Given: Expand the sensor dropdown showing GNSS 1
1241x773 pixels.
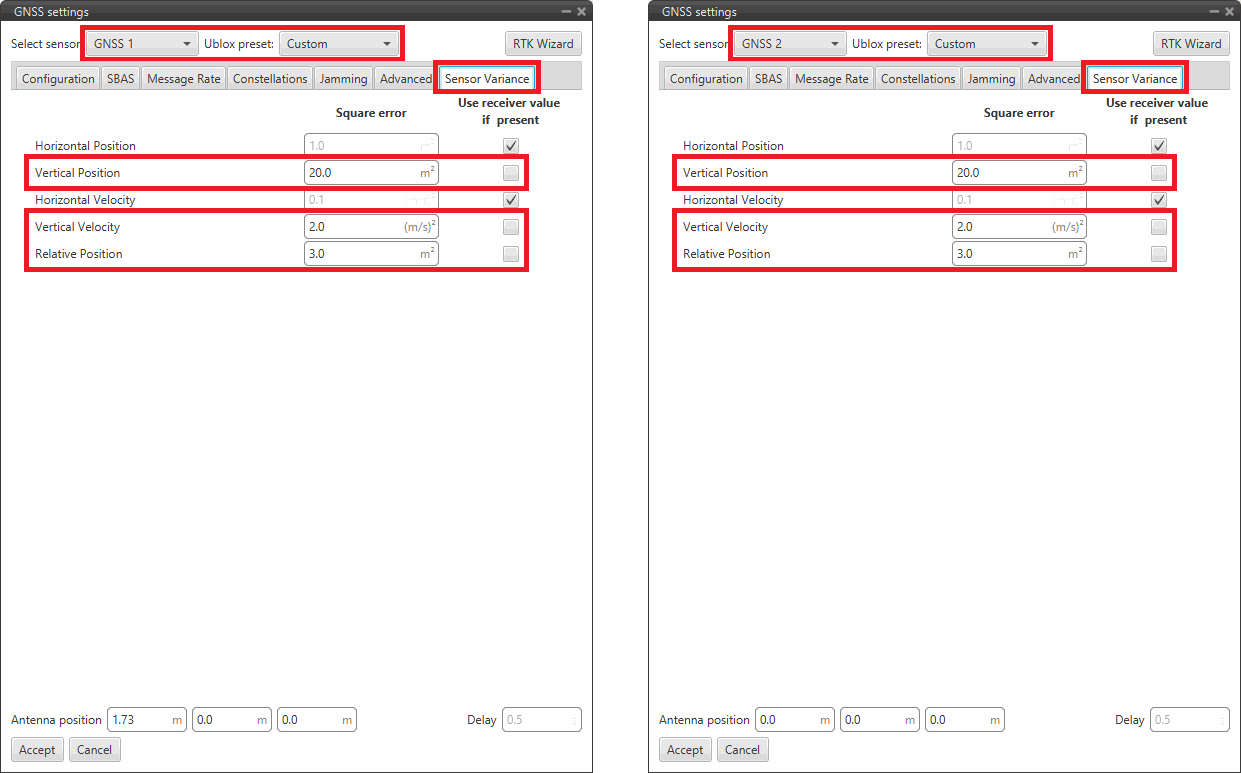Looking at the screenshot, I should click(142, 44).
